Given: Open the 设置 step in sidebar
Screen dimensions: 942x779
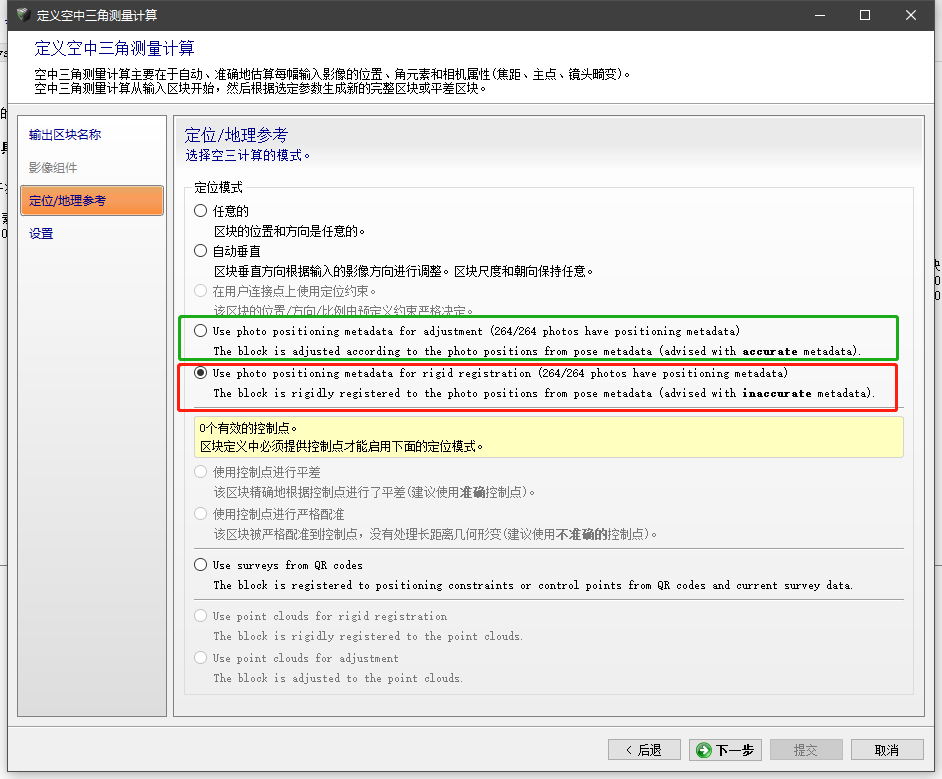Looking at the screenshot, I should [41, 234].
